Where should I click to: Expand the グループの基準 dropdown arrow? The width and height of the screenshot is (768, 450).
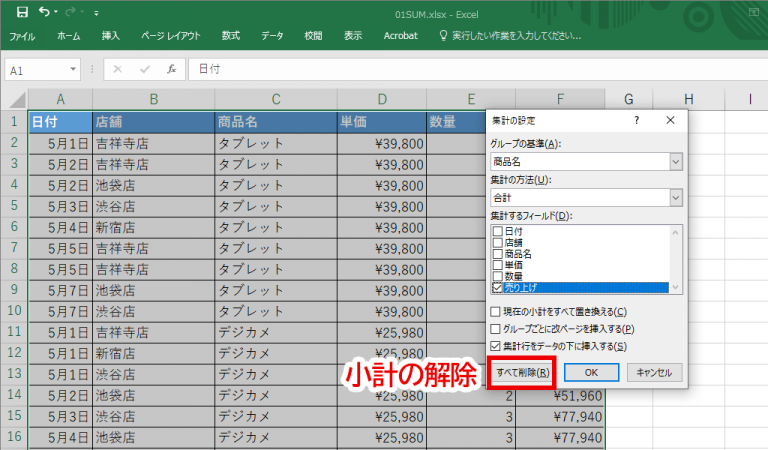tap(676, 162)
